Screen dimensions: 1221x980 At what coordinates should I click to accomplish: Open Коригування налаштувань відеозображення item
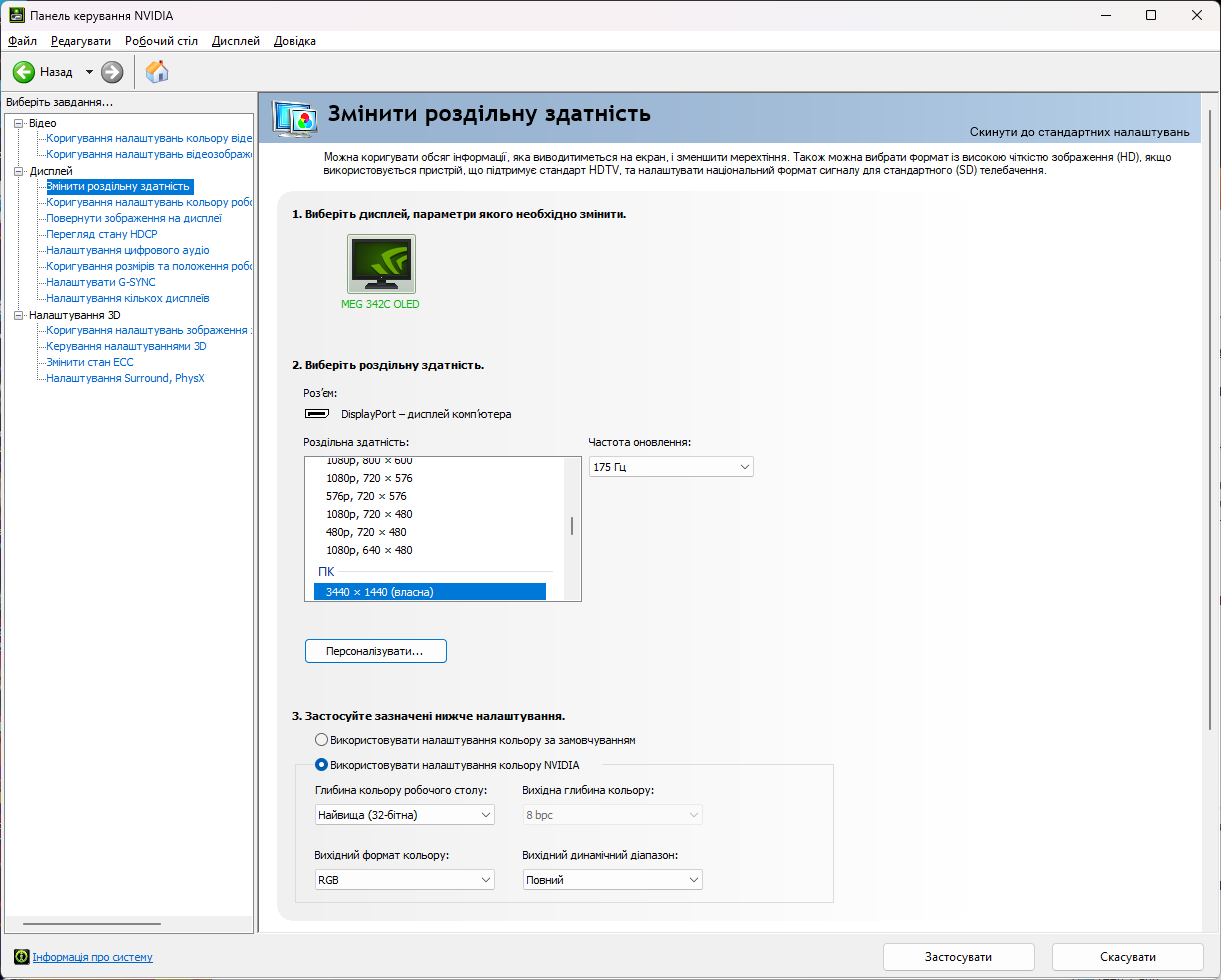[x=149, y=154]
